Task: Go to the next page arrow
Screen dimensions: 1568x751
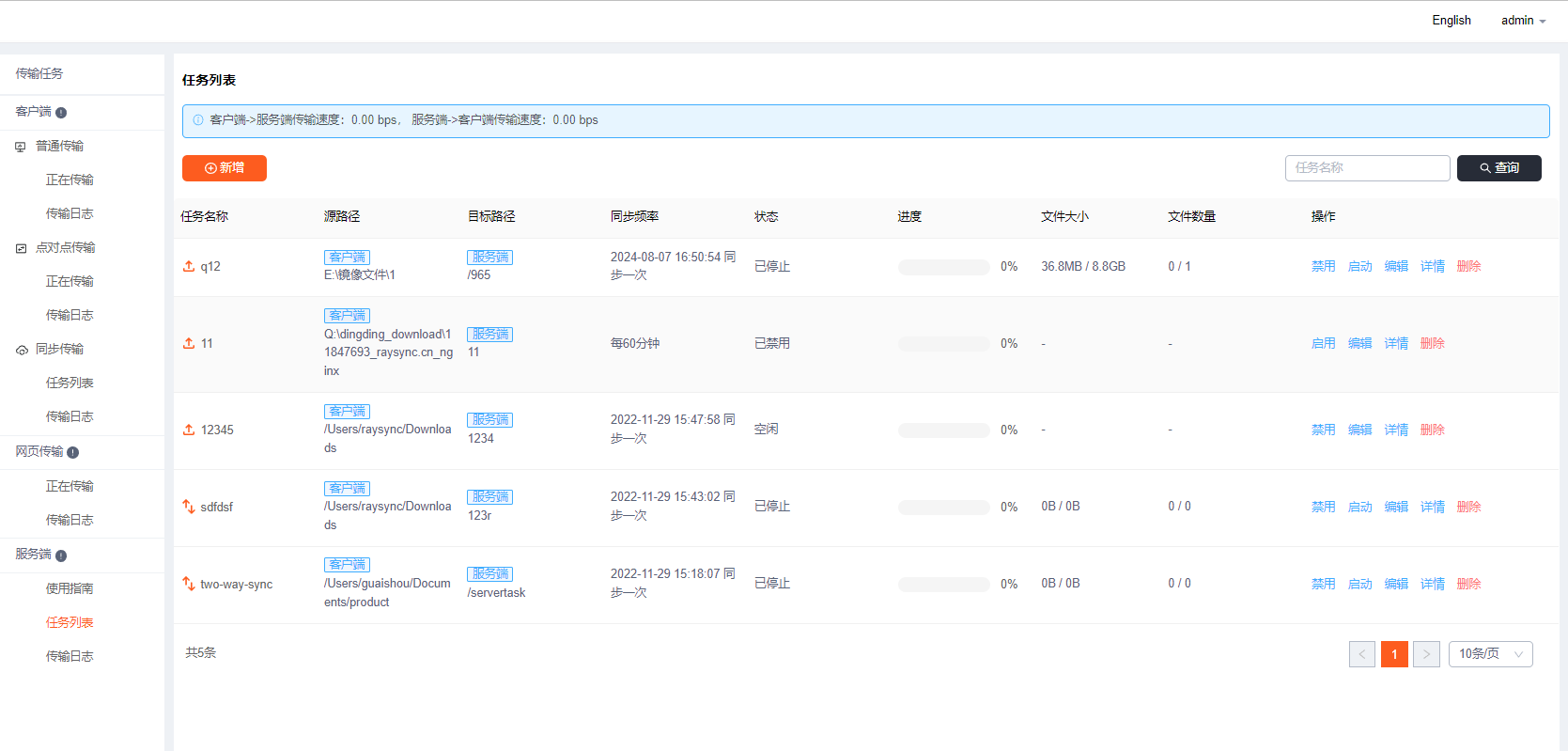Action: pos(1426,654)
